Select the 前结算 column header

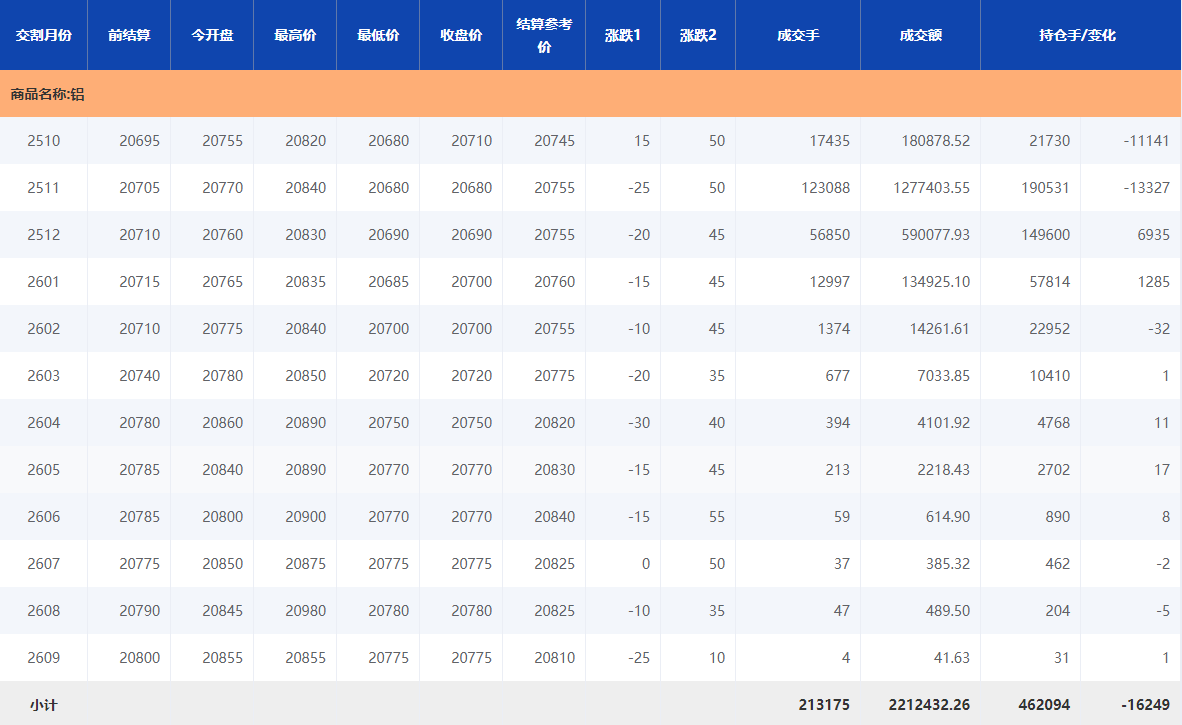point(129,35)
